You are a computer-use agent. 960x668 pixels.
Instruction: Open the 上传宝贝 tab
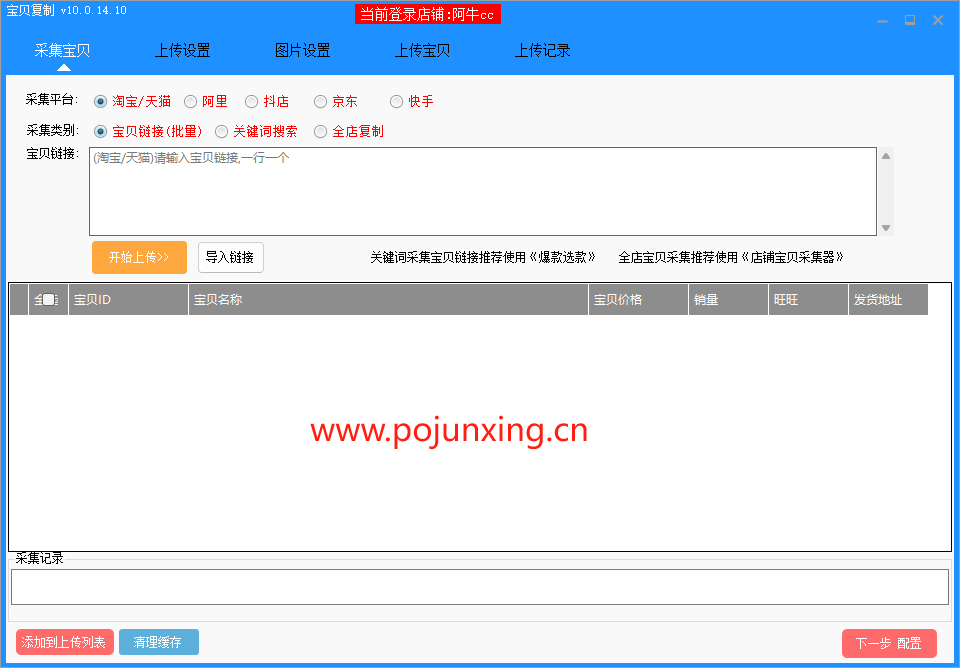[x=422, y=50]
